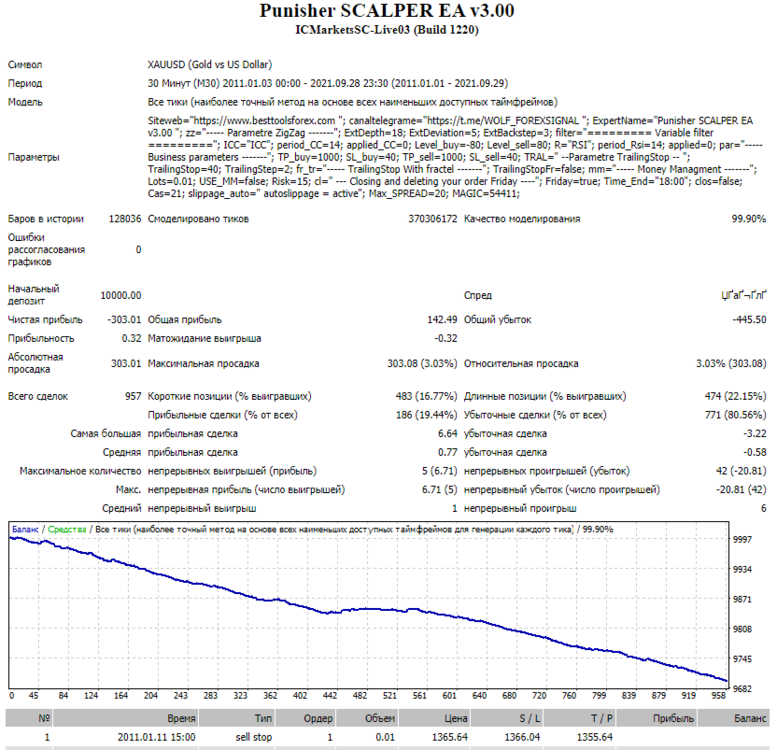Select the Начальный депозит value 10000.00
This screenshot has width=777, height=750.
click(x=121, y=295)
